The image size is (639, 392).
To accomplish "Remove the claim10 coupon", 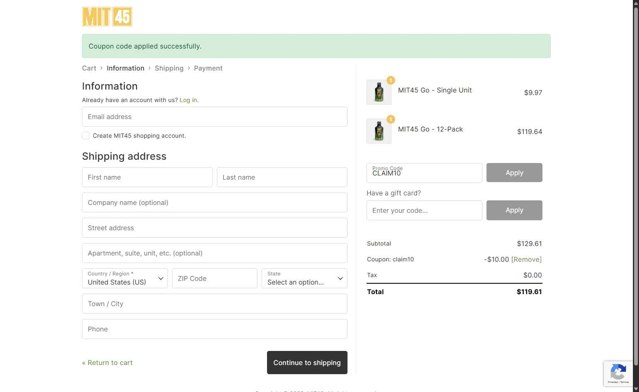I will coord(527,259).
